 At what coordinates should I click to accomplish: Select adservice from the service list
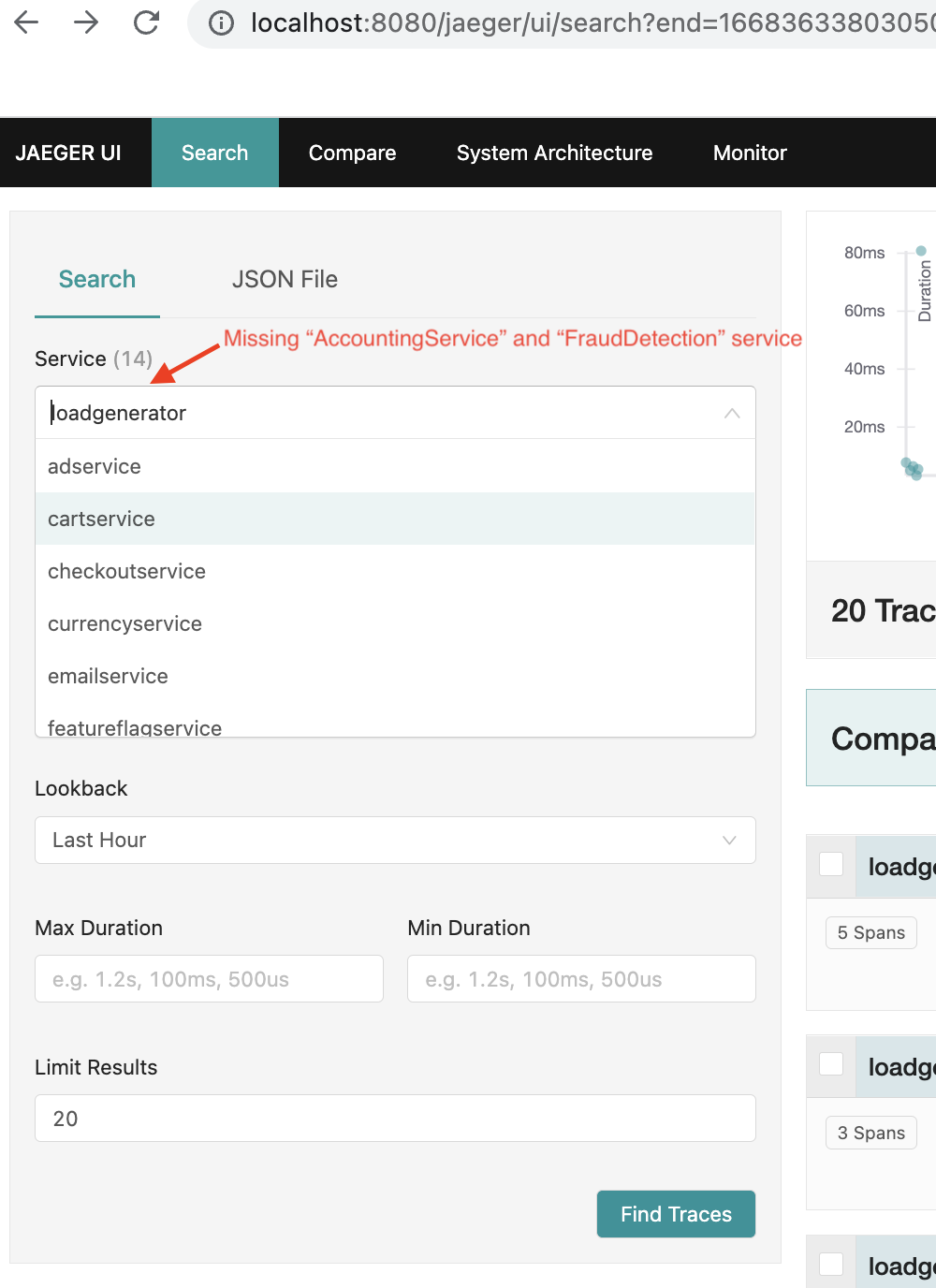point(94,466)
